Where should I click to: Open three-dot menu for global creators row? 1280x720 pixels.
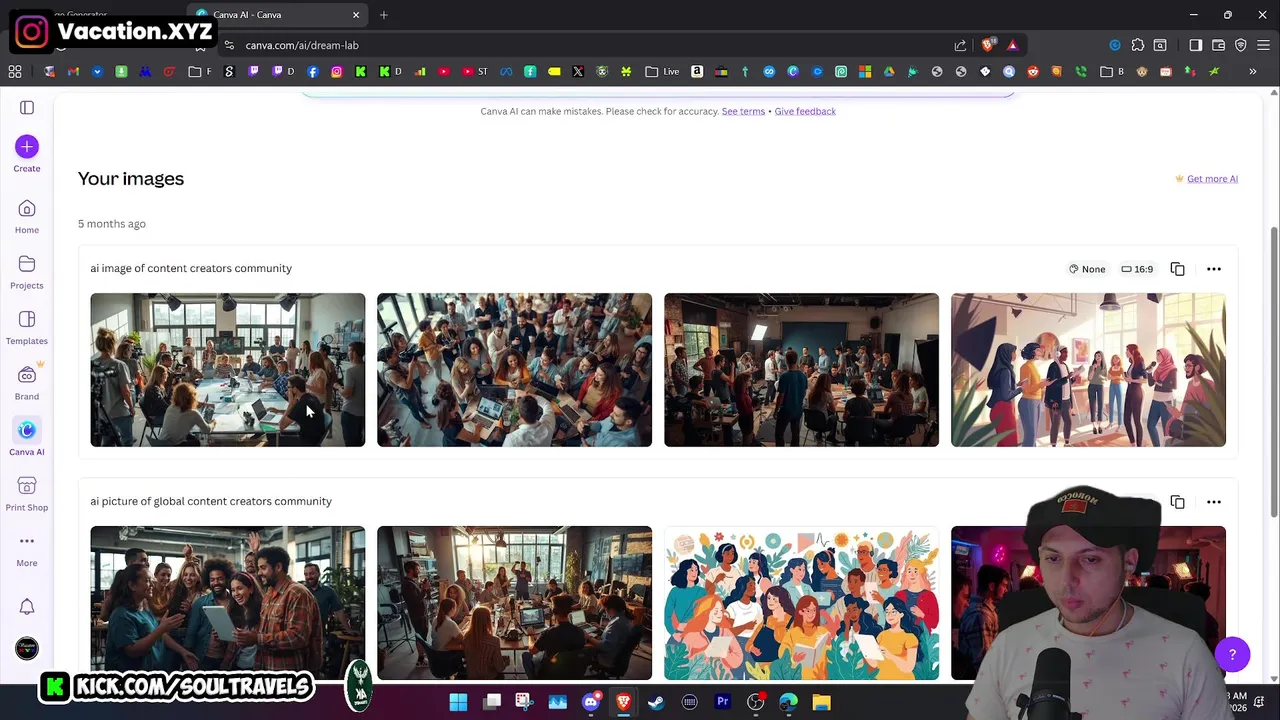coord(1214,502)
